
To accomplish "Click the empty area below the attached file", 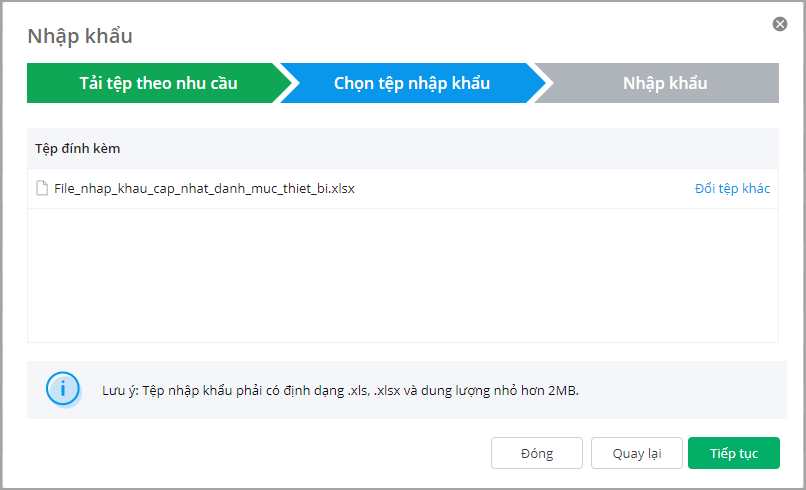I will [402, 275].
